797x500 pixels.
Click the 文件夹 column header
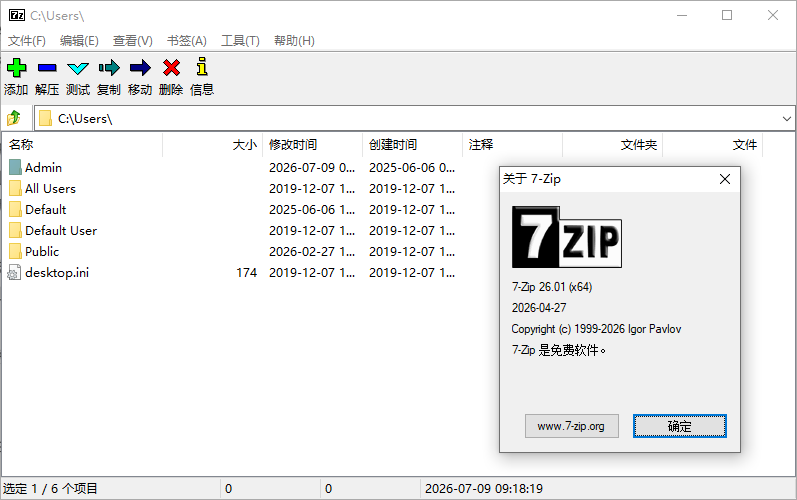pos(612,145)
